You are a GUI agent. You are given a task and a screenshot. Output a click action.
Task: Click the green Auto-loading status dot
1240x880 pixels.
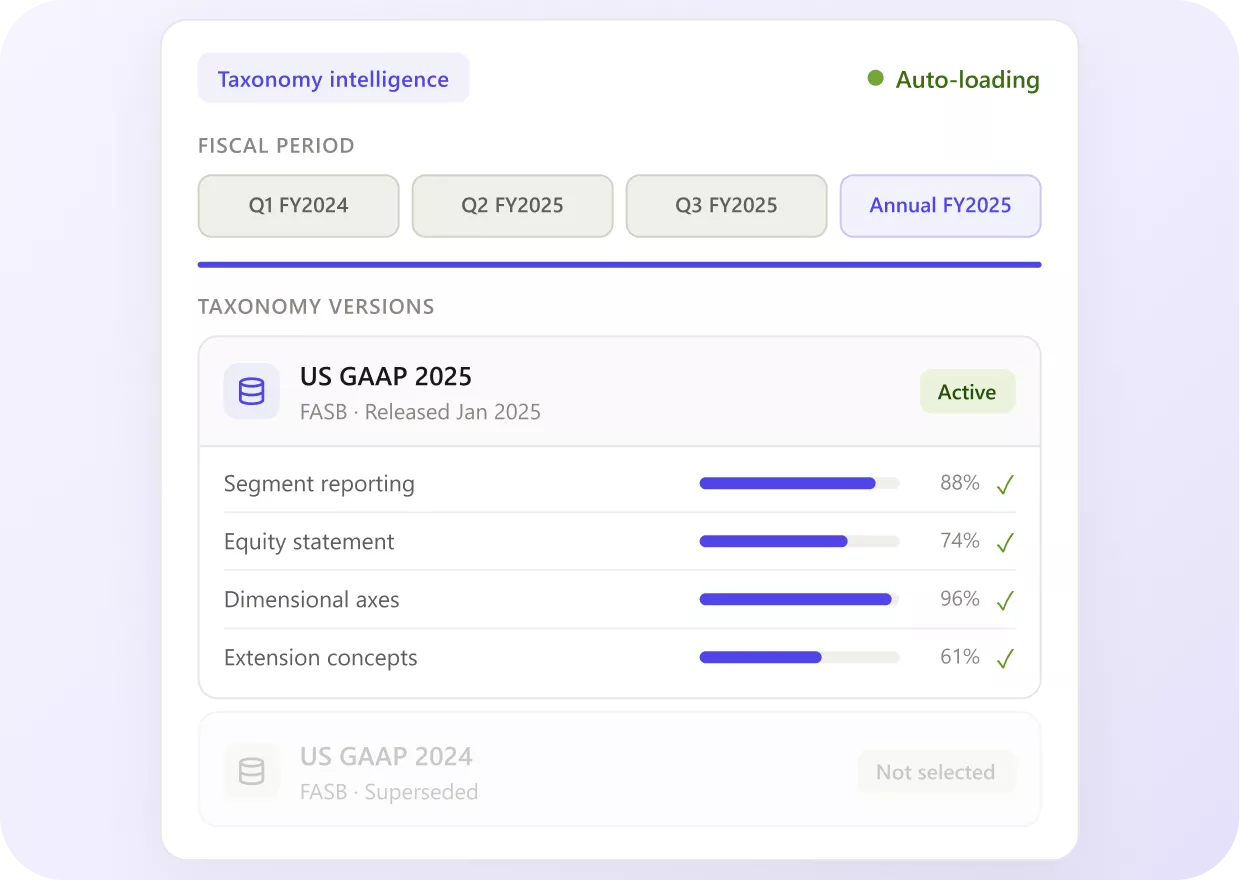876,78
